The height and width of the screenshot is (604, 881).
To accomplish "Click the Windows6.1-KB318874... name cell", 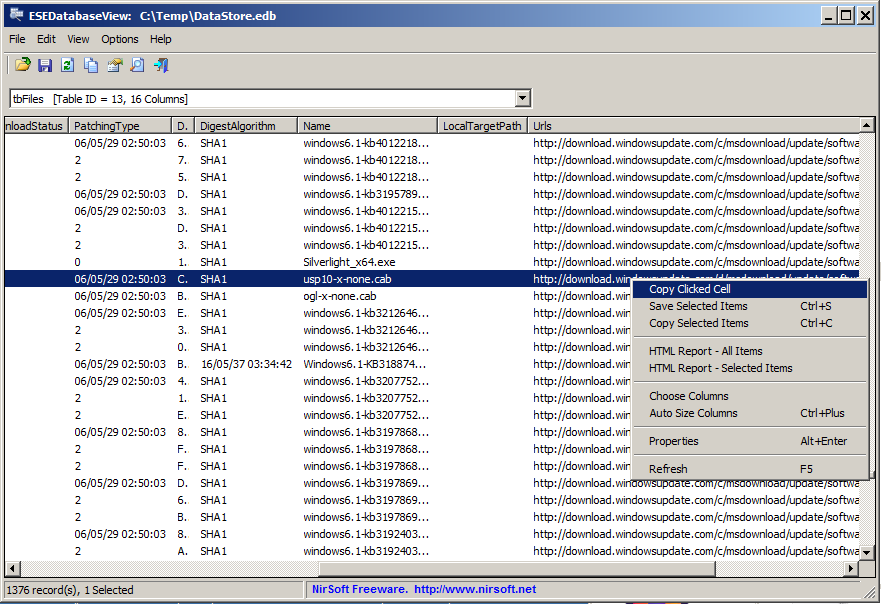I will coord(365,364).
